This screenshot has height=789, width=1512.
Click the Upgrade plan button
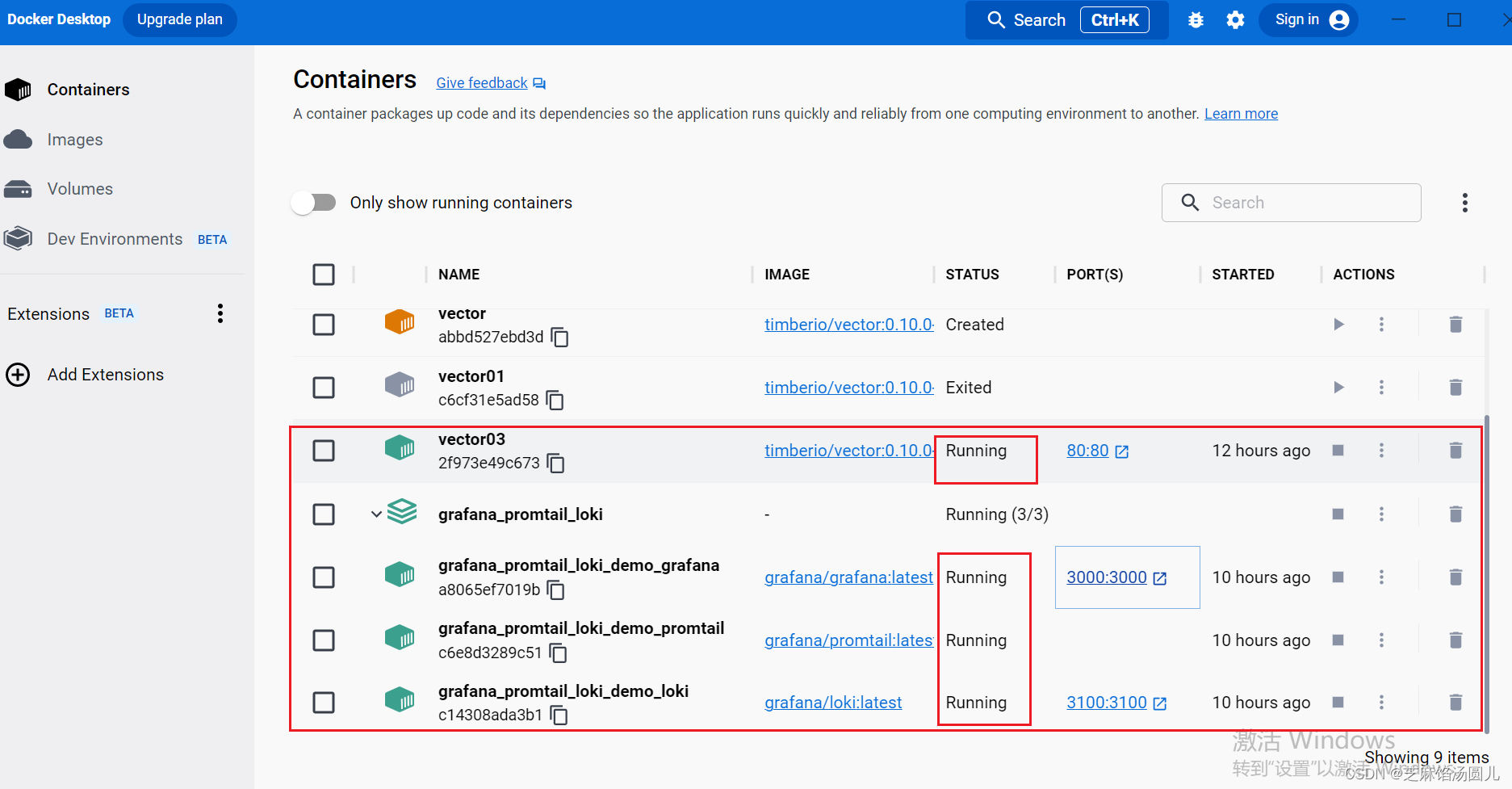pyautogui.click(x=179, y=19)
